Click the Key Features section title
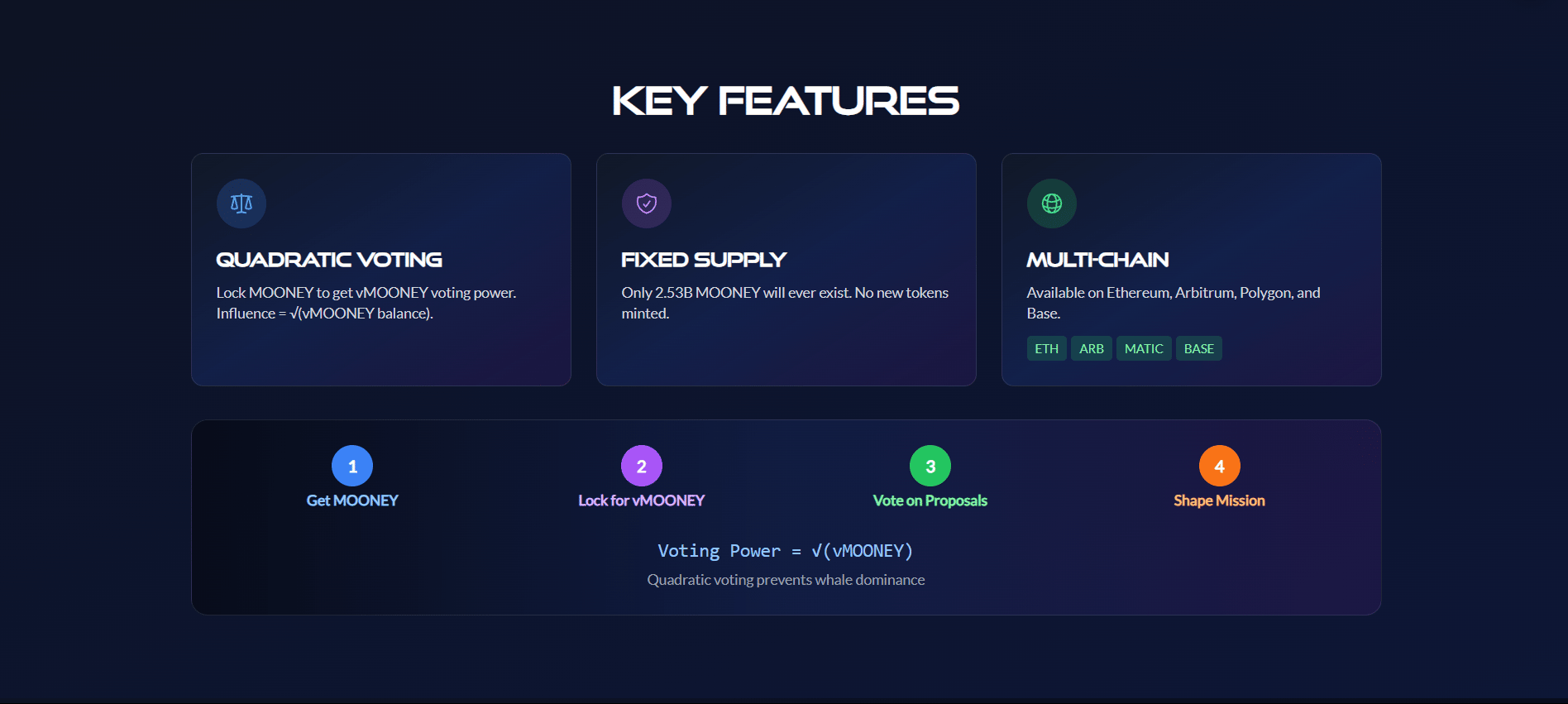This screenshot has height=704, width=1568. [786, 101]
